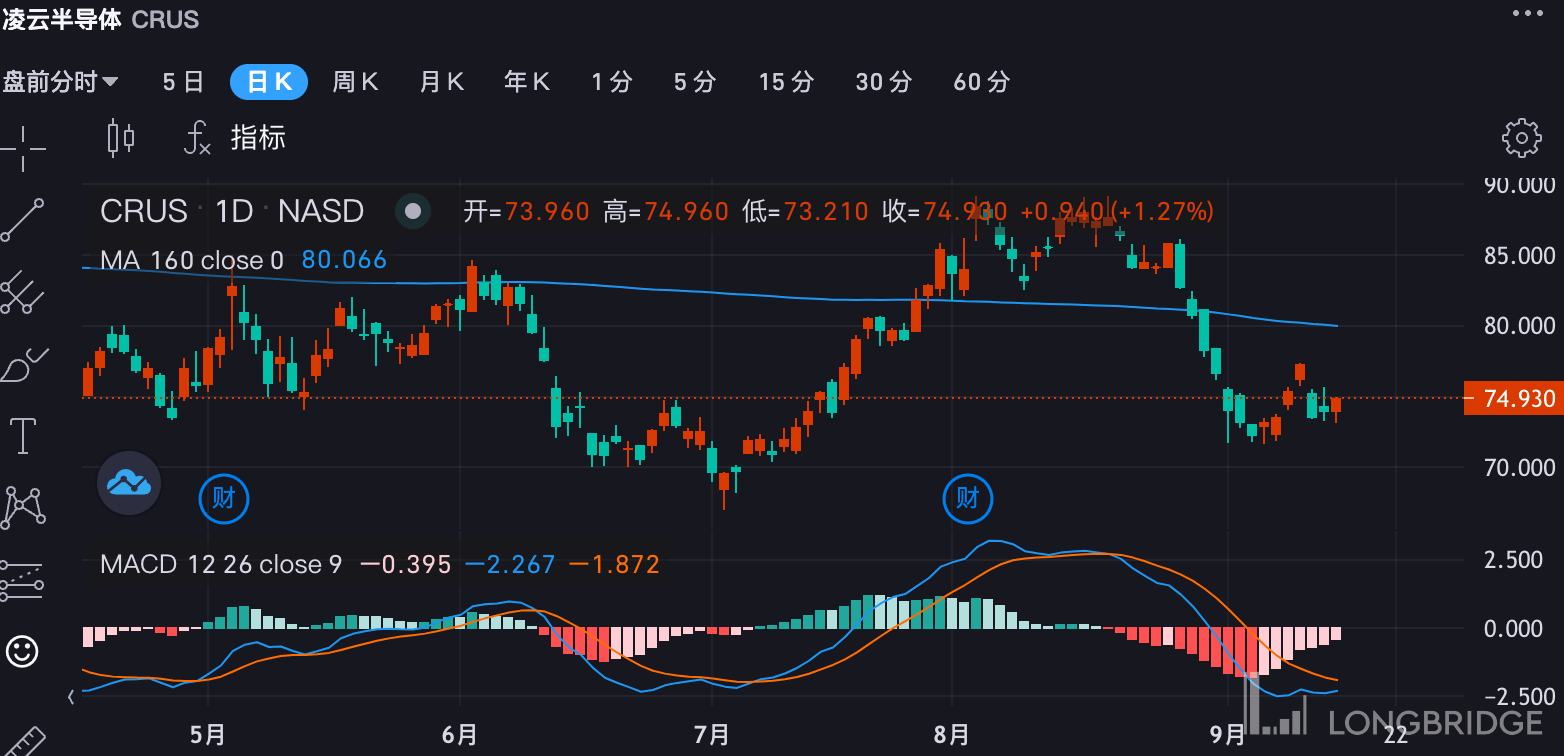1564x756 pixels.
Task: Switch to the 1分 timeframe
Action: point(612,82)
